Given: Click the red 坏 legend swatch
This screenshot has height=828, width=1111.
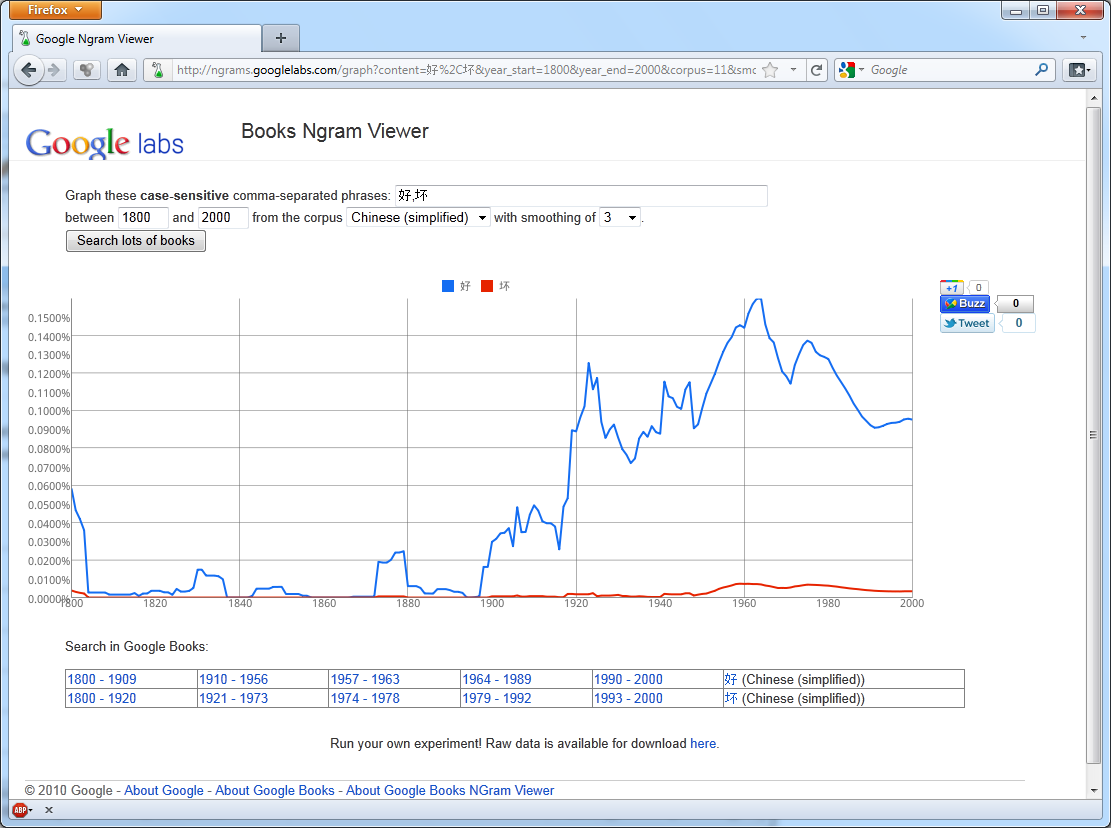Looking at the screenshot, I should (487, 286).
